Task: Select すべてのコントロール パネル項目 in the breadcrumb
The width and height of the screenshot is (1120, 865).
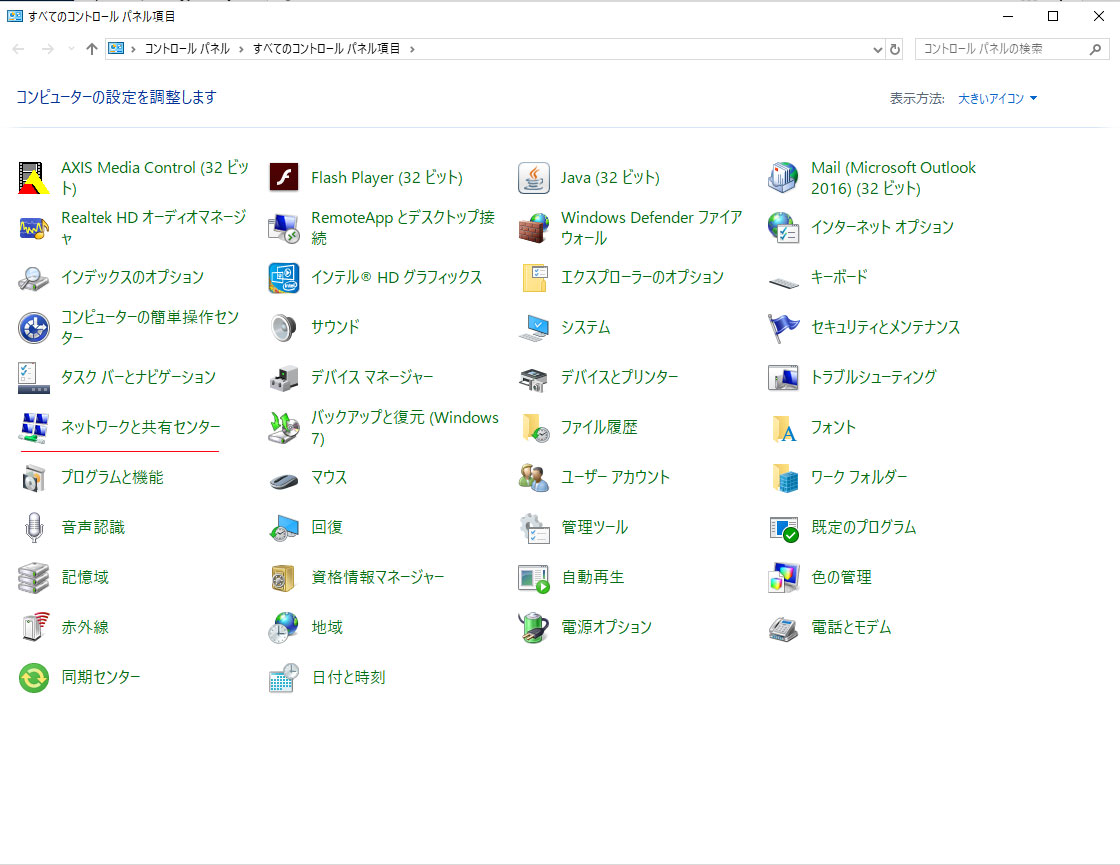Action: pyautogui.click(x=326, y=49)
